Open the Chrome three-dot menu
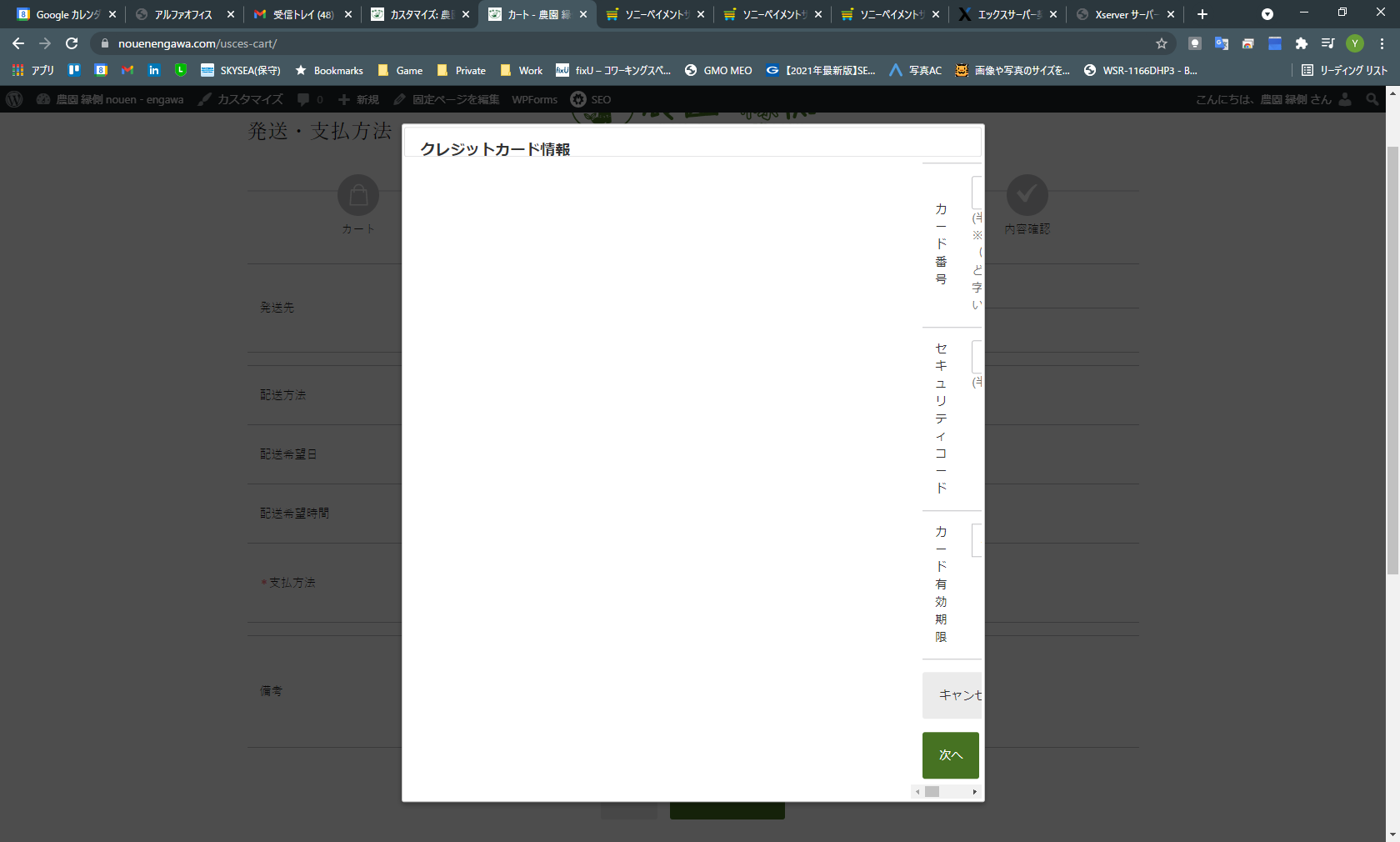Viewport: 1400px width, 842px height. [1382, 43]
